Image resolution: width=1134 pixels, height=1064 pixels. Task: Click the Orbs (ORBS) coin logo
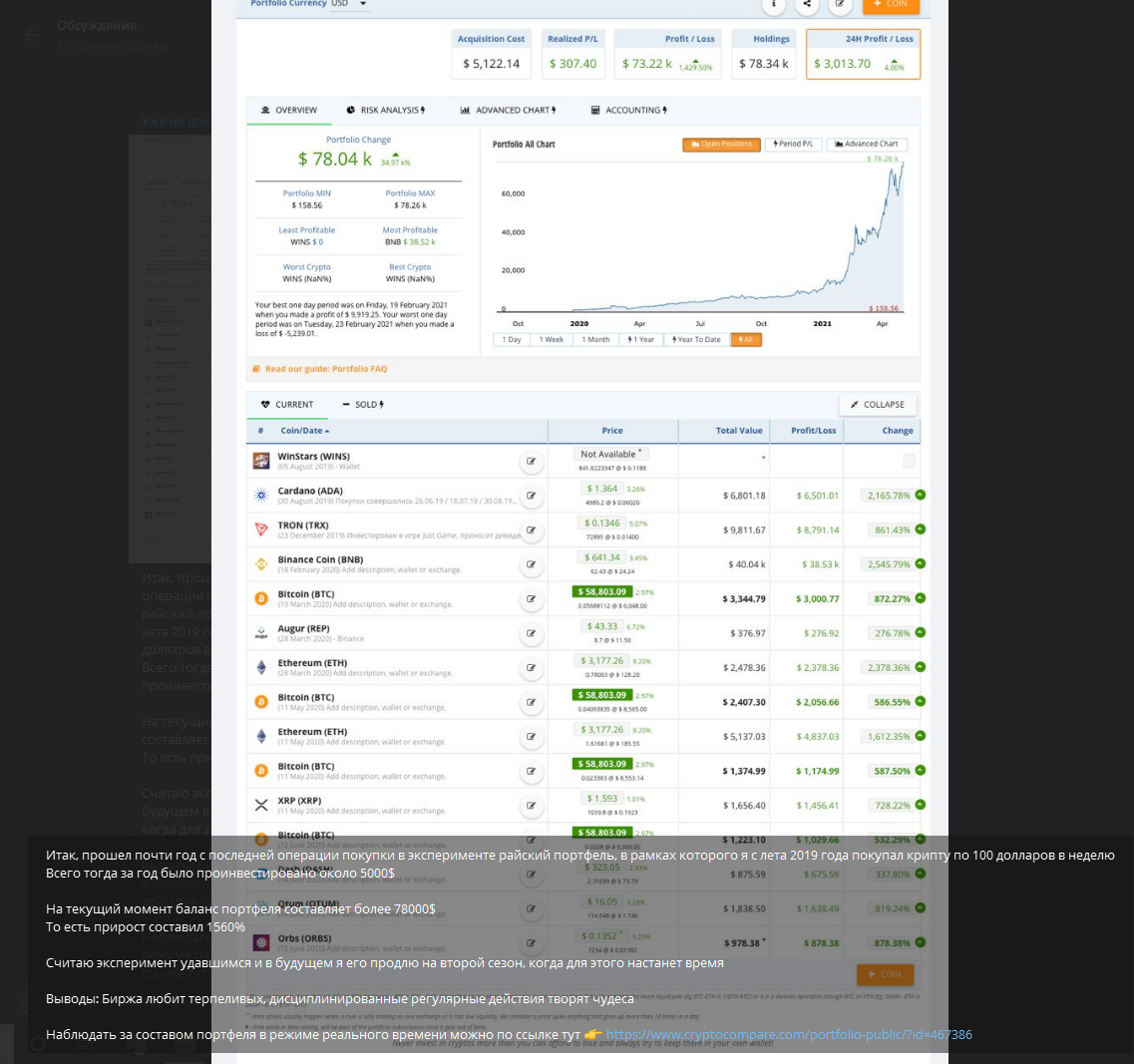pyautogui.click(x=261, y=942)
